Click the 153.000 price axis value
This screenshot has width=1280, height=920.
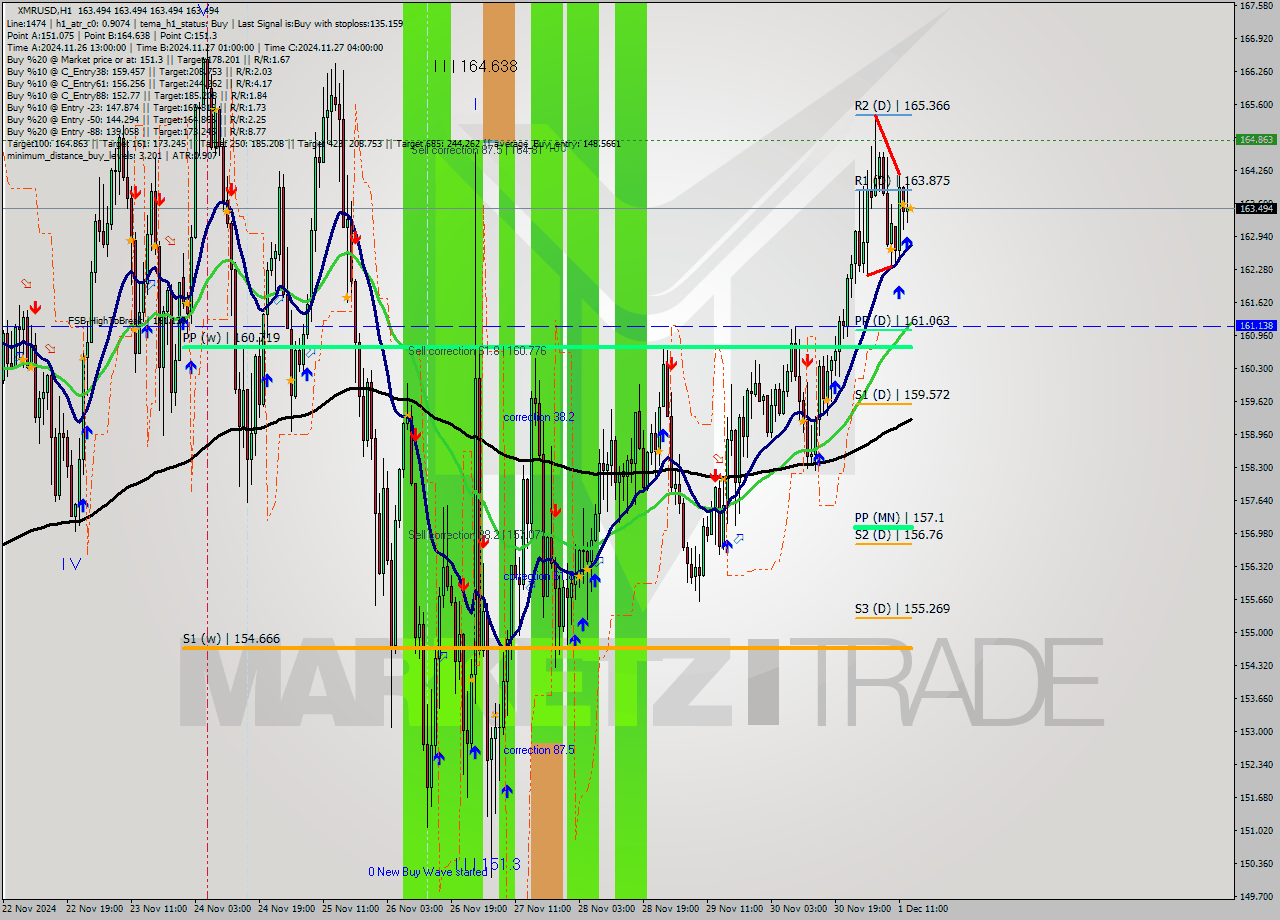[x=1256, y=732]
